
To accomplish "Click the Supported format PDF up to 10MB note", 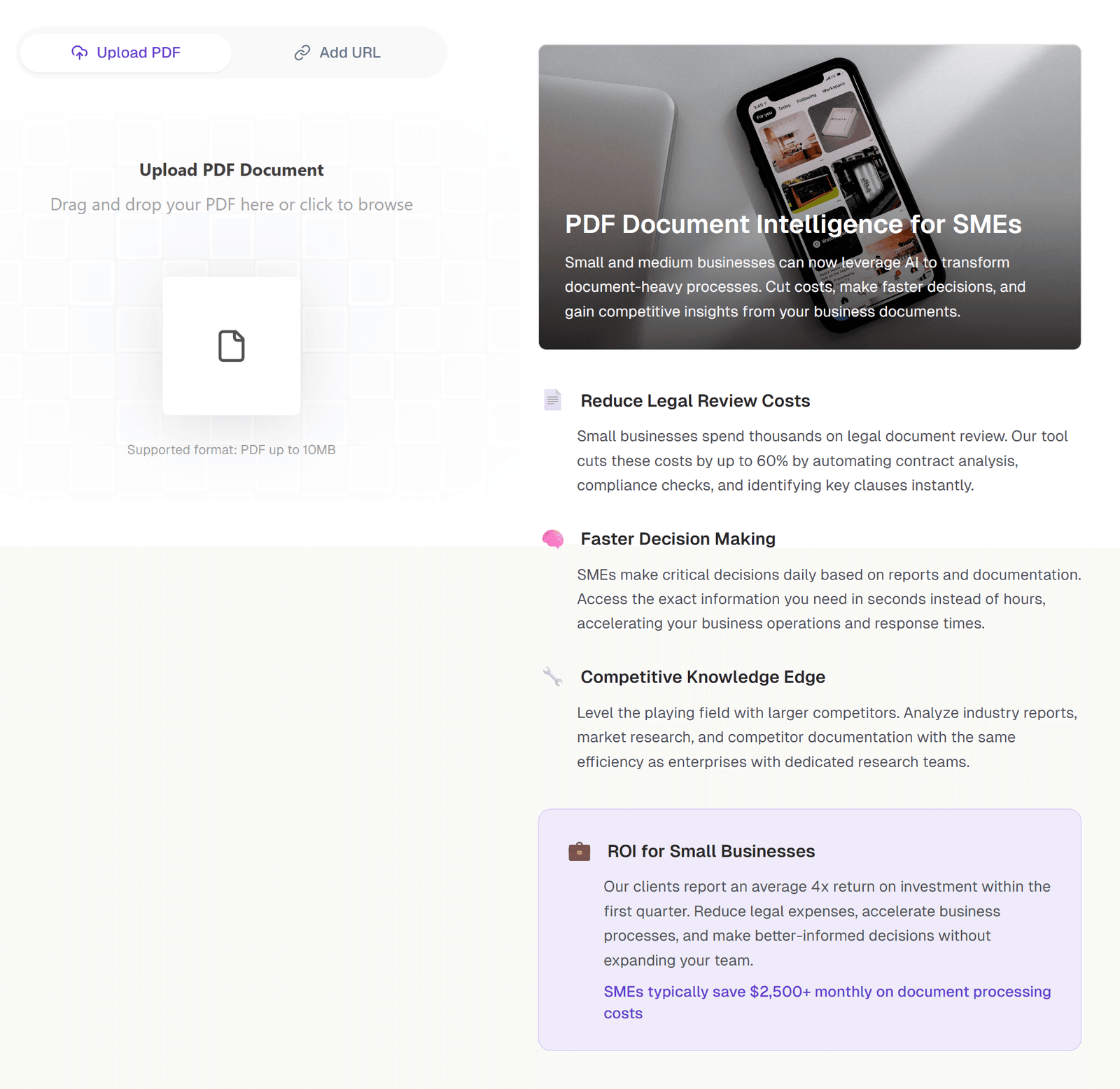I will point(231,450).
